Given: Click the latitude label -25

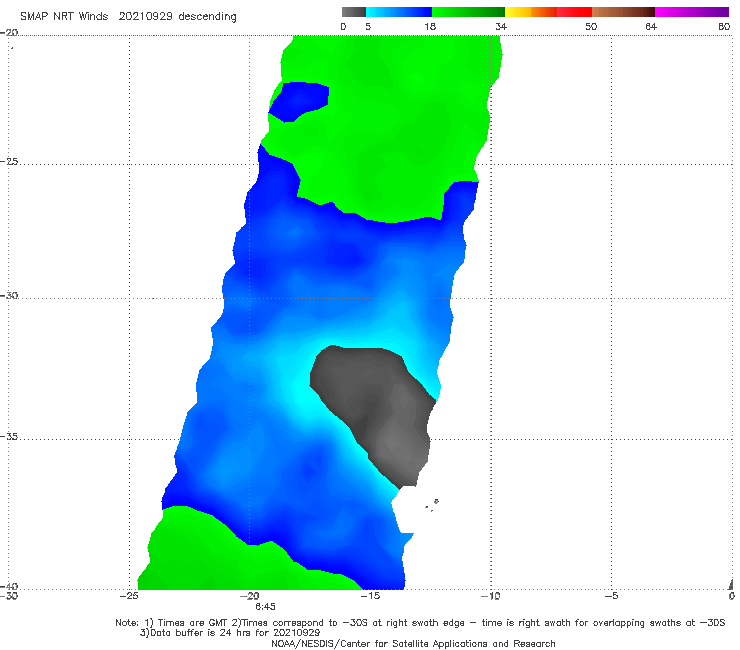Looking at the screenshot, I should pyautogui.click(x=9, y=161).
